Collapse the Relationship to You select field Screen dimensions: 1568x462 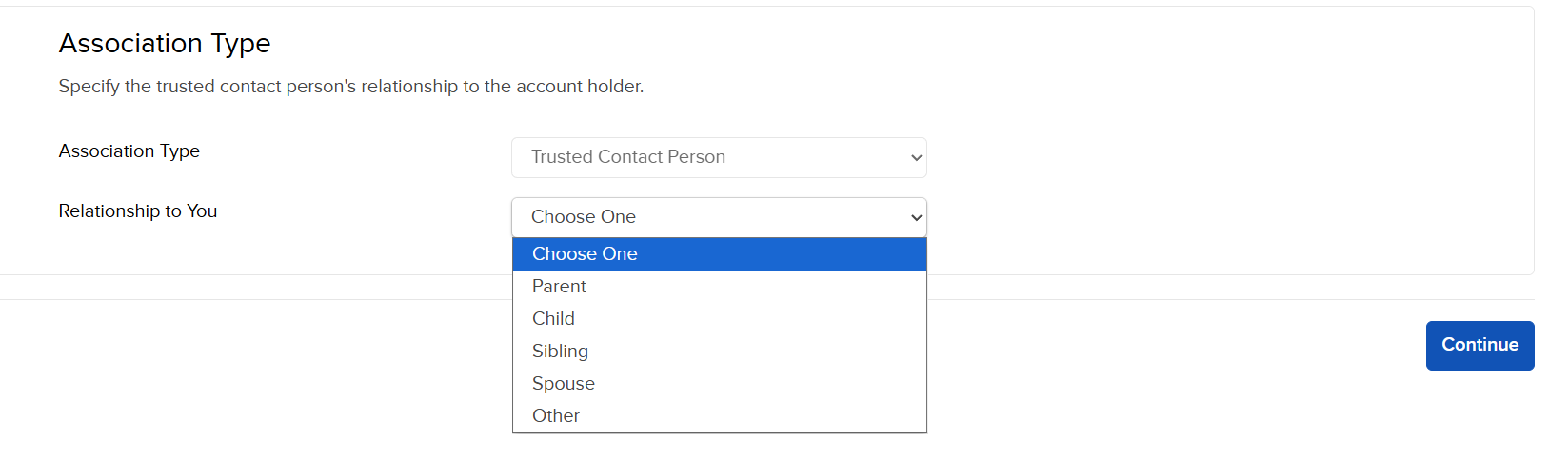coord(719,217)
